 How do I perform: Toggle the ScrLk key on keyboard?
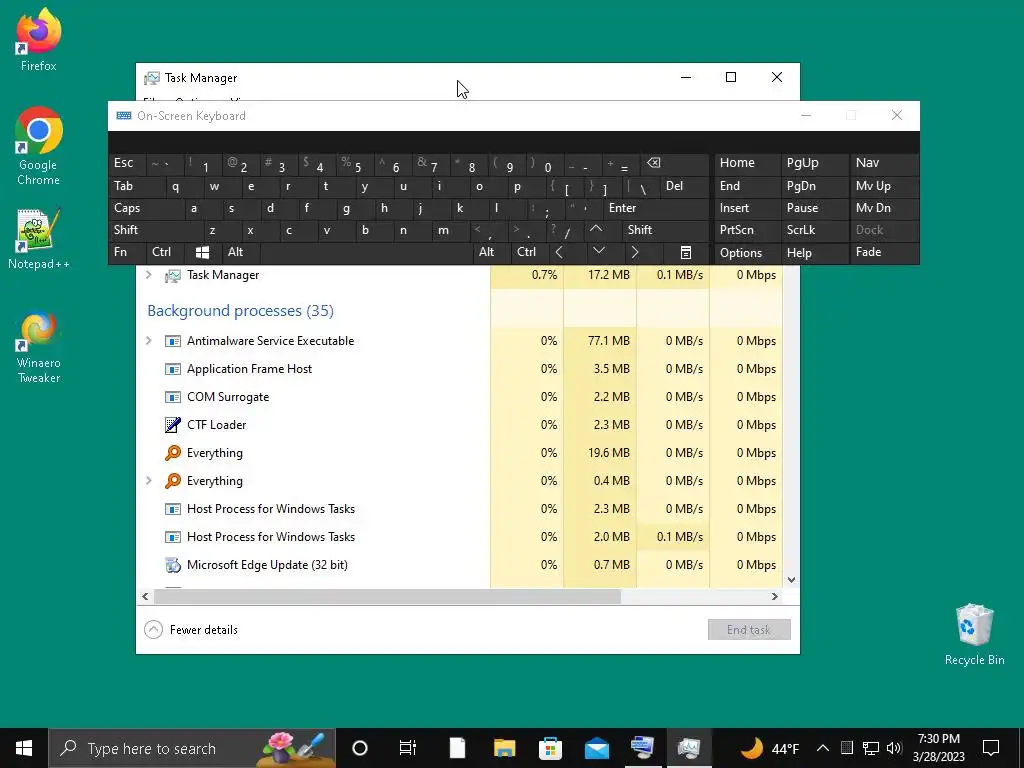point(814,230)
